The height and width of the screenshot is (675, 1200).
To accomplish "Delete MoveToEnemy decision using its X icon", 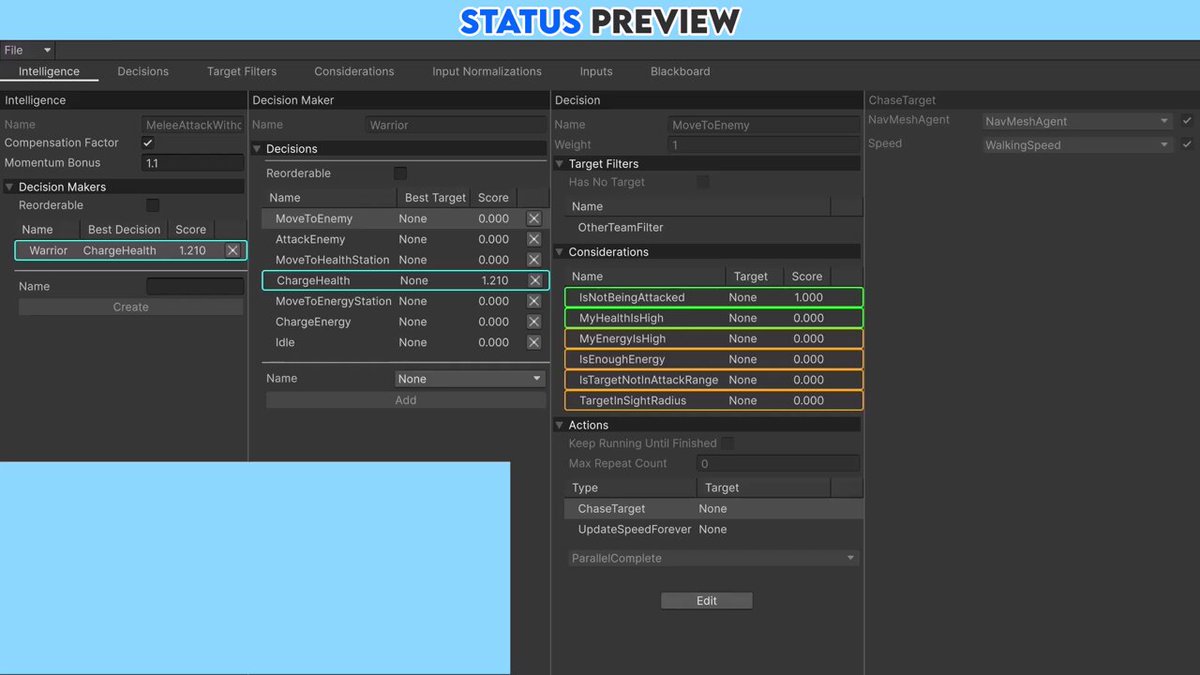I will tap(534, 219).
